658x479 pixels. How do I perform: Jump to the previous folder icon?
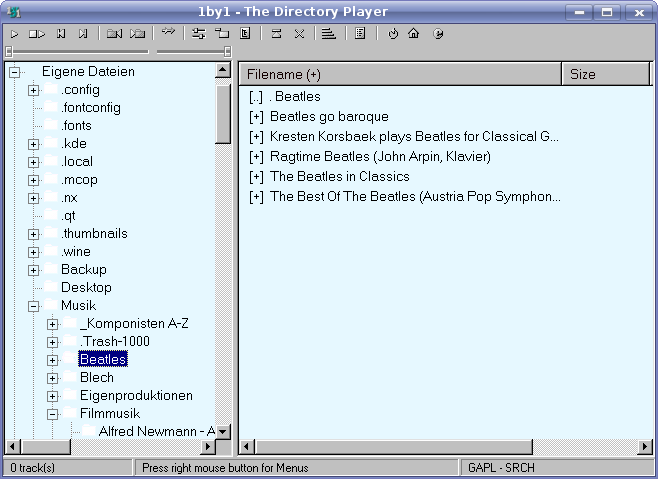click(114, 34)
